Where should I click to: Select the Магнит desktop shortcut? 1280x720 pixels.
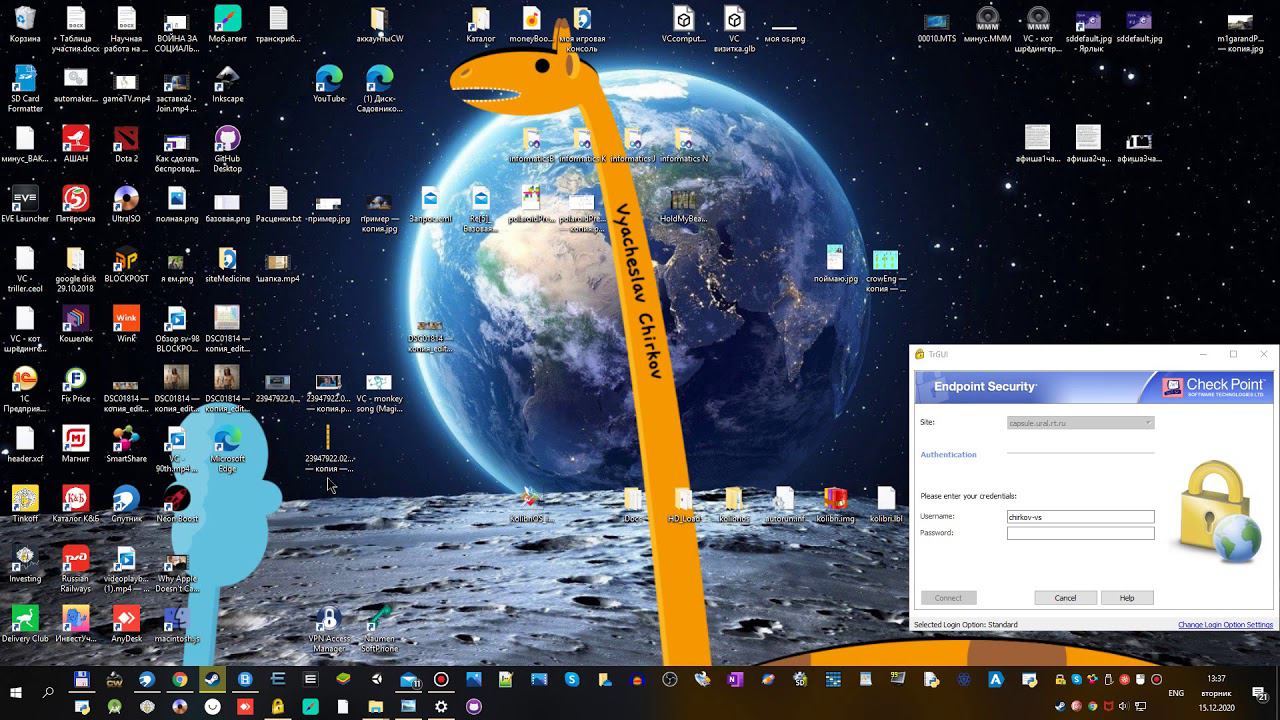tap(75, 445)
